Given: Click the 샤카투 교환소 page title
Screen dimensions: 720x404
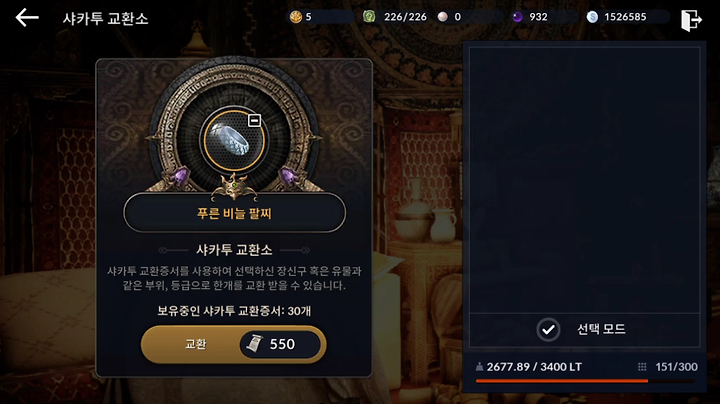Looking at the screenshot, I should pyautogui.click(x=105, y=19).
